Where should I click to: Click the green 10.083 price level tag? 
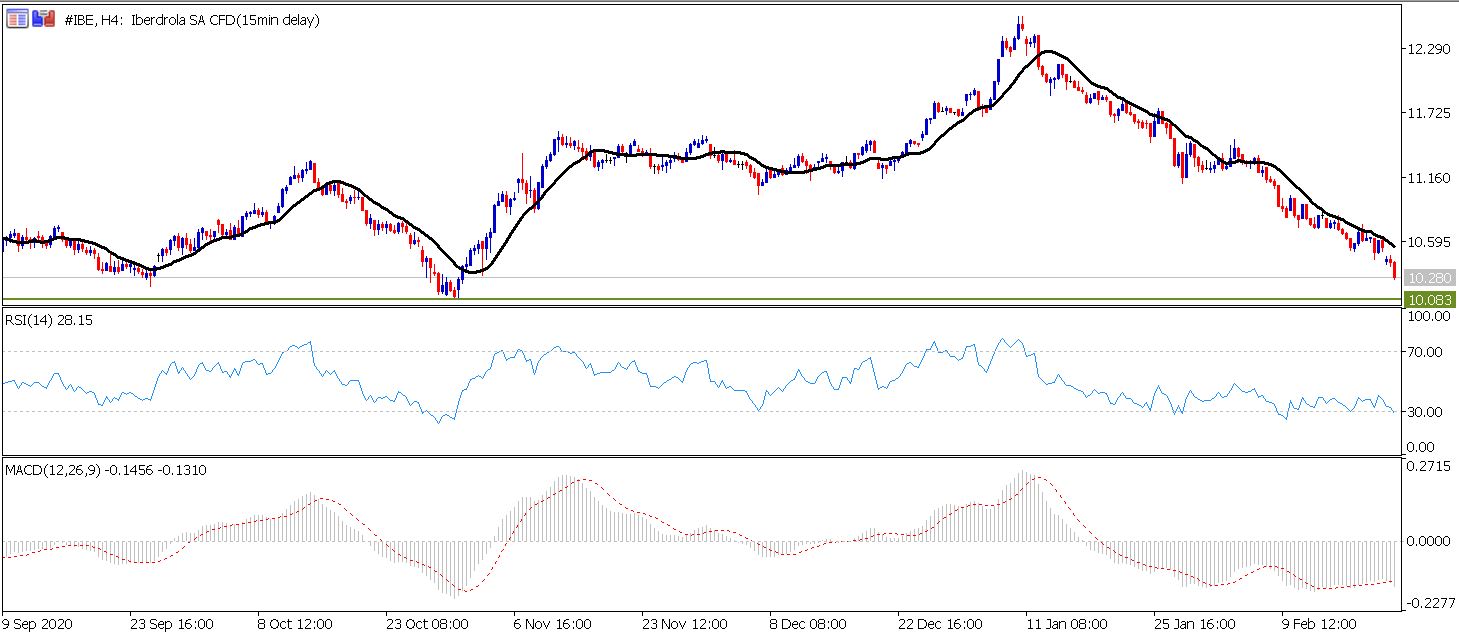tap(1429, 299)
